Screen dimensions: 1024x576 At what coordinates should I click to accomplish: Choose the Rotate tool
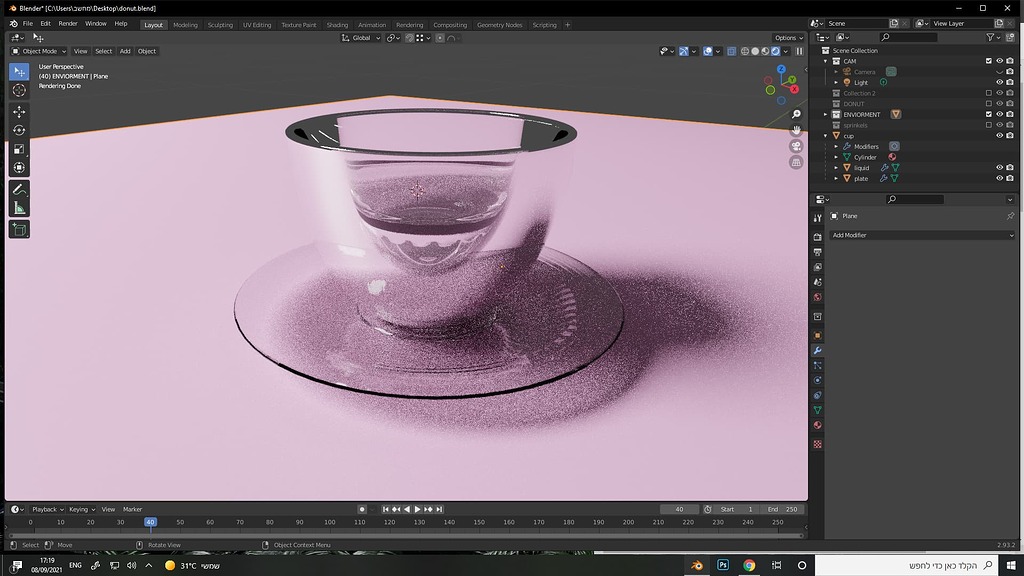[19, 131]
